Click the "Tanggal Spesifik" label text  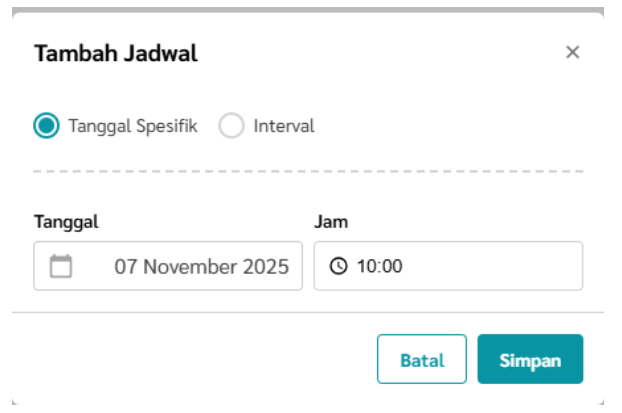click(133, 126)
